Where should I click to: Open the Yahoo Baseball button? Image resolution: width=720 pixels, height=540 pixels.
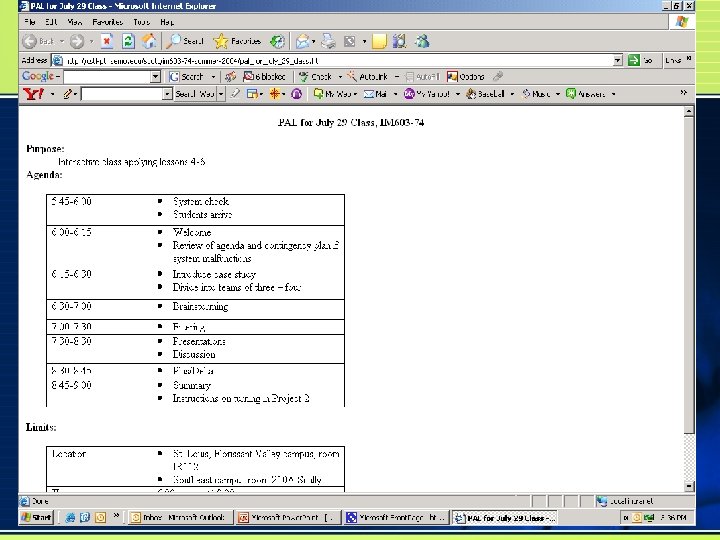485,94
